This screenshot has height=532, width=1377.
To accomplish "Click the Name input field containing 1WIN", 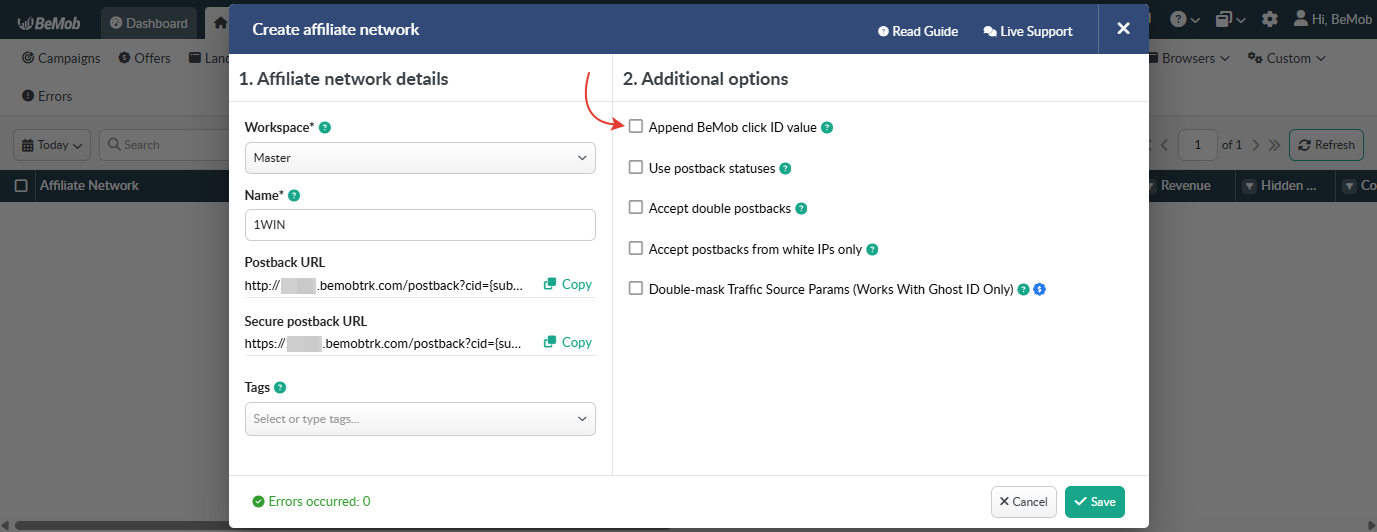I will tap(420, 225).
